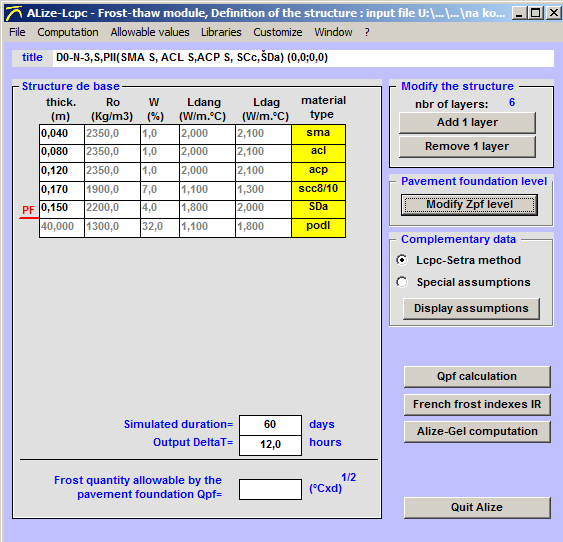Click the thickness cell 0,040

pyautogui.click(x=62, y=134)
